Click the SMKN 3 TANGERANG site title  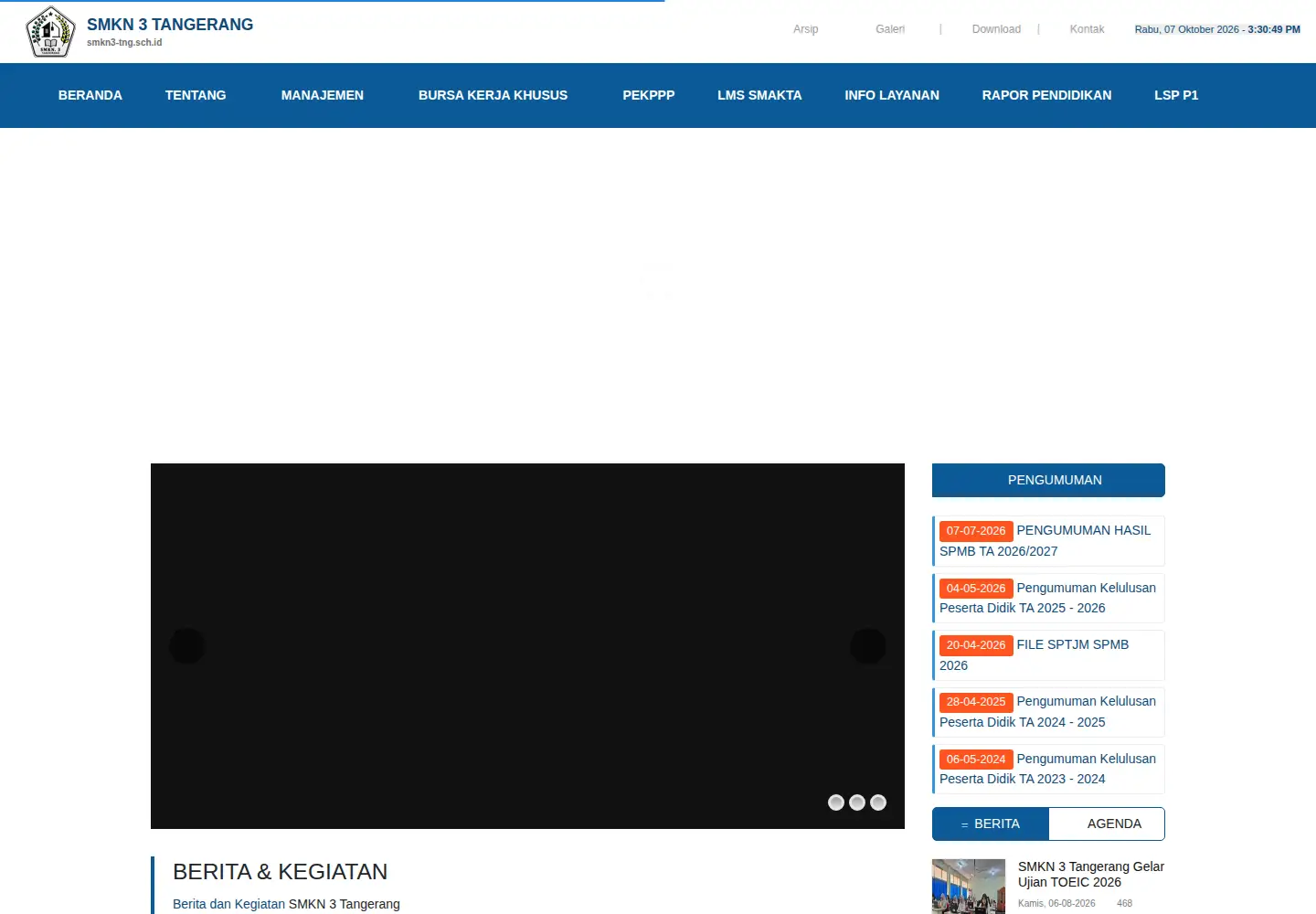pyautogui.click(x=170, y=25)
